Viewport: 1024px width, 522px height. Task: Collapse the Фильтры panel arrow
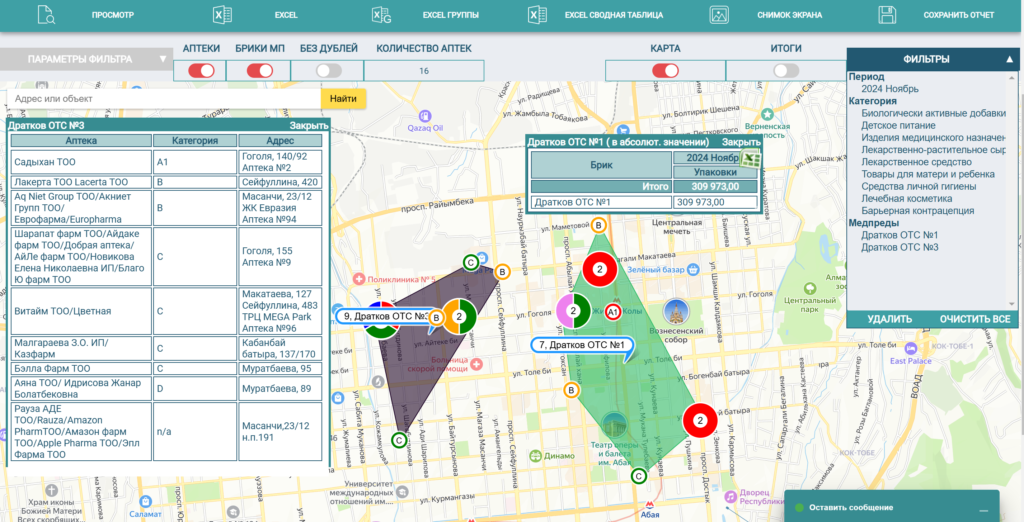click(x=1009, y=60)
